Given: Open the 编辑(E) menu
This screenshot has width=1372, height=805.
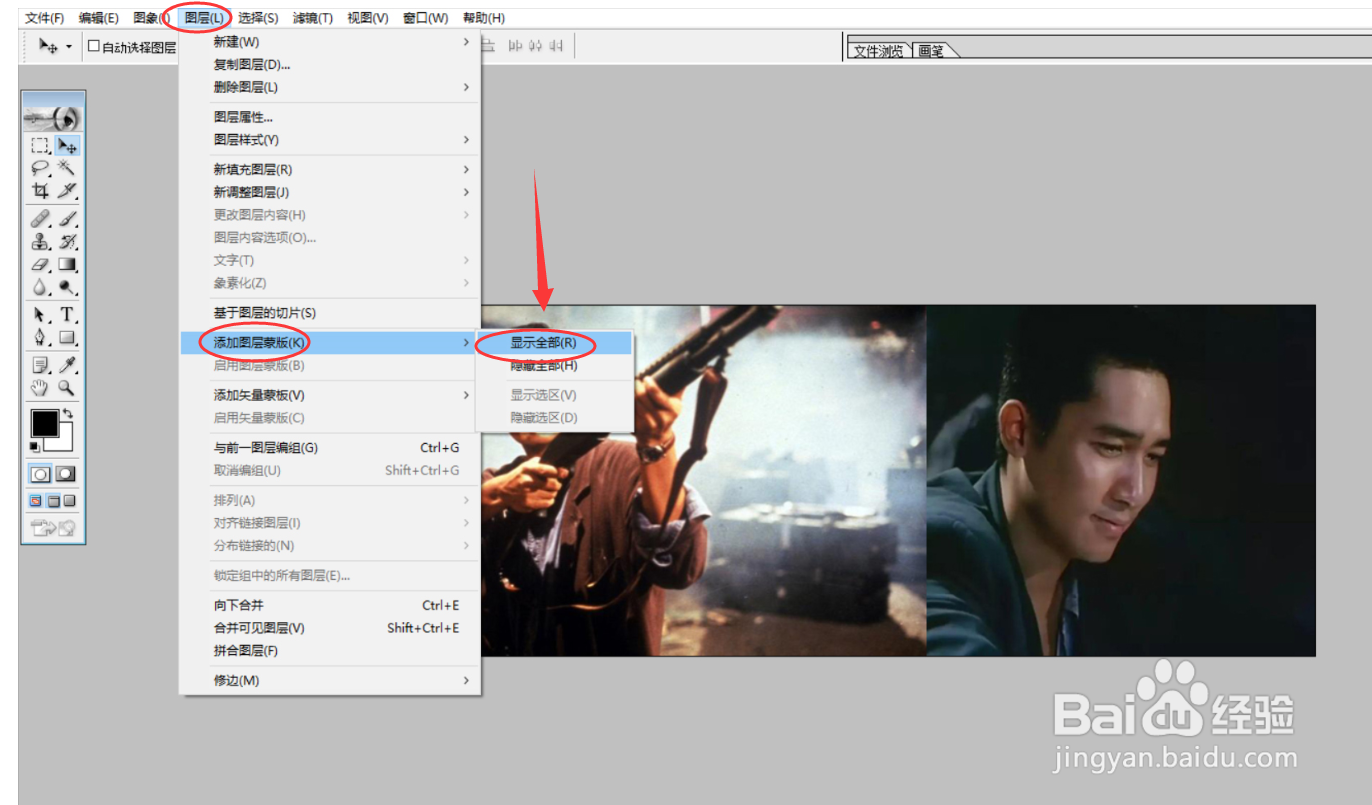Looking at the screenshot, I should 98,18.
